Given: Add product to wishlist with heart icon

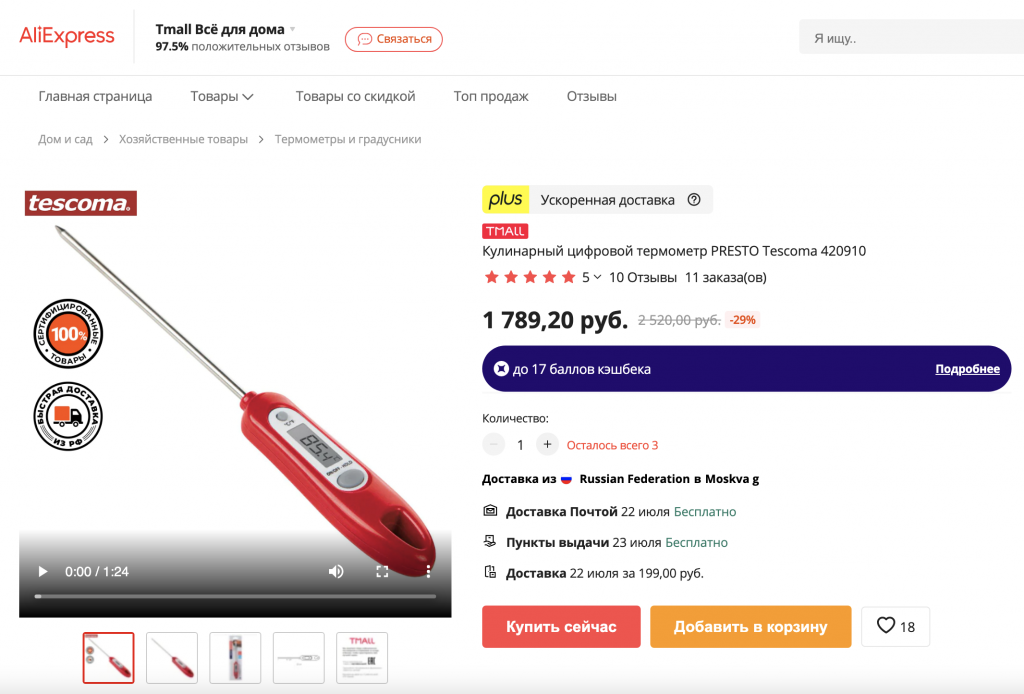Looking at the screenshot, I should (x=895, y=626).
